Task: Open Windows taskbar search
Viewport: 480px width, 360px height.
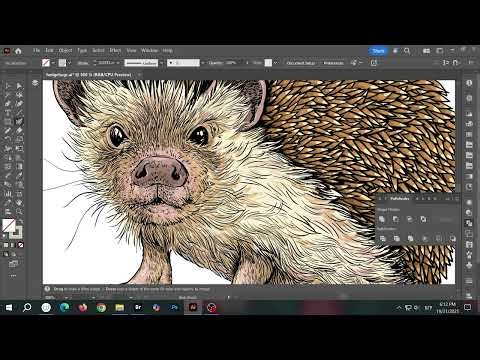Action: click(27, 307)
